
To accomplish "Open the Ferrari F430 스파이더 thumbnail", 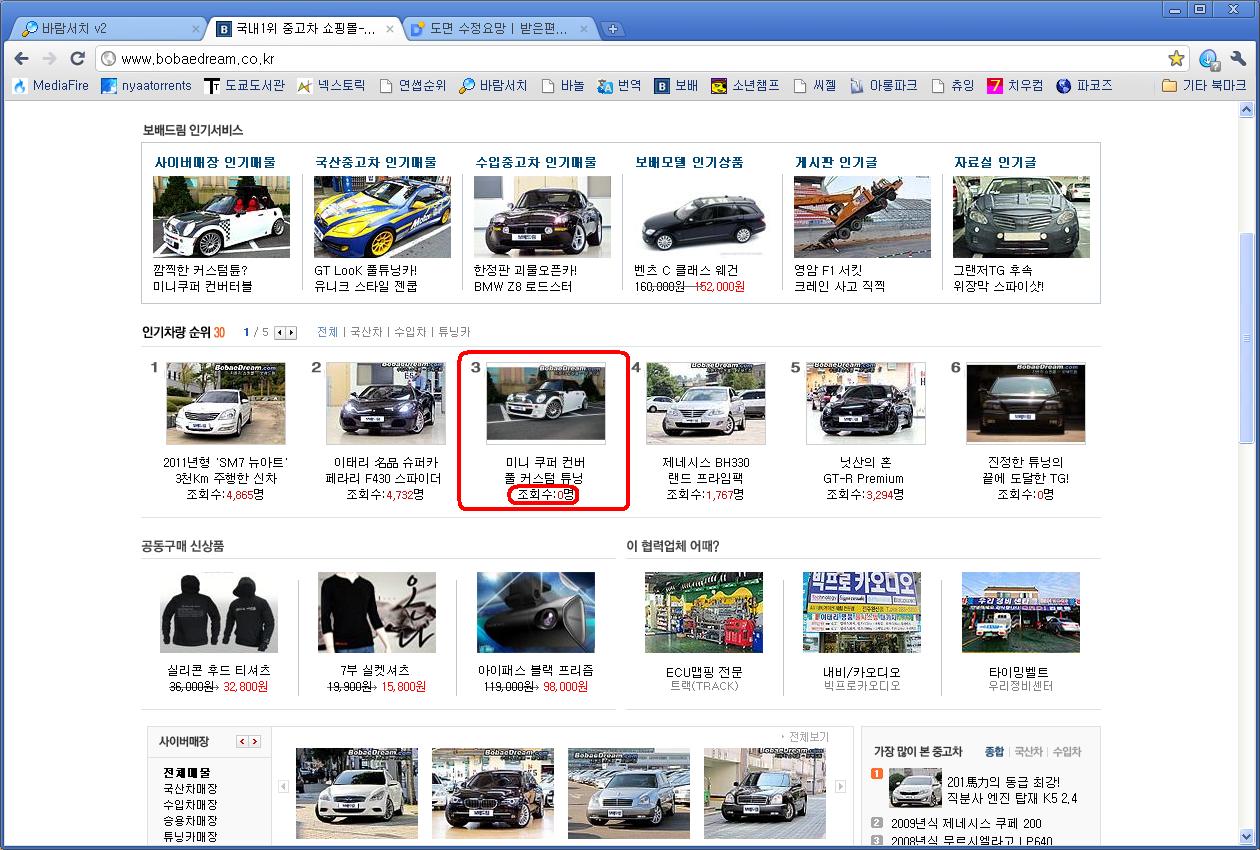I will [x=385, y=403].
